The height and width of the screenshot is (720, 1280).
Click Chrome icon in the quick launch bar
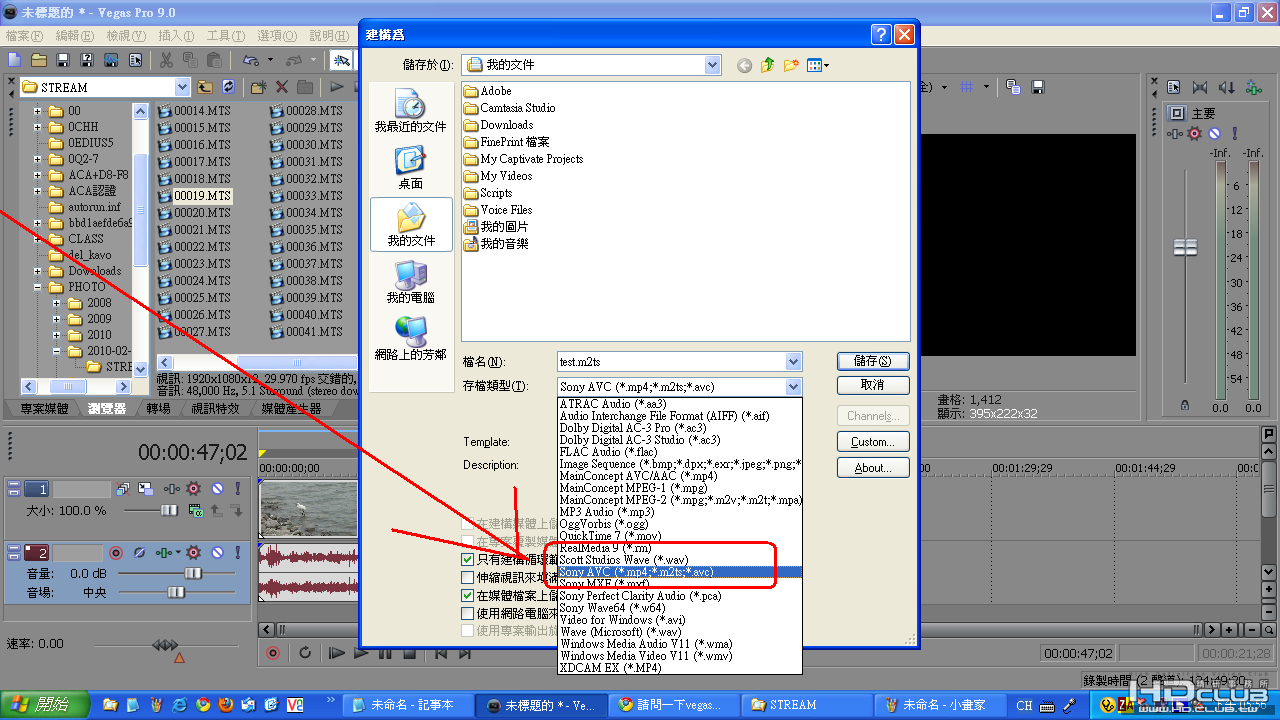[203, 705]
